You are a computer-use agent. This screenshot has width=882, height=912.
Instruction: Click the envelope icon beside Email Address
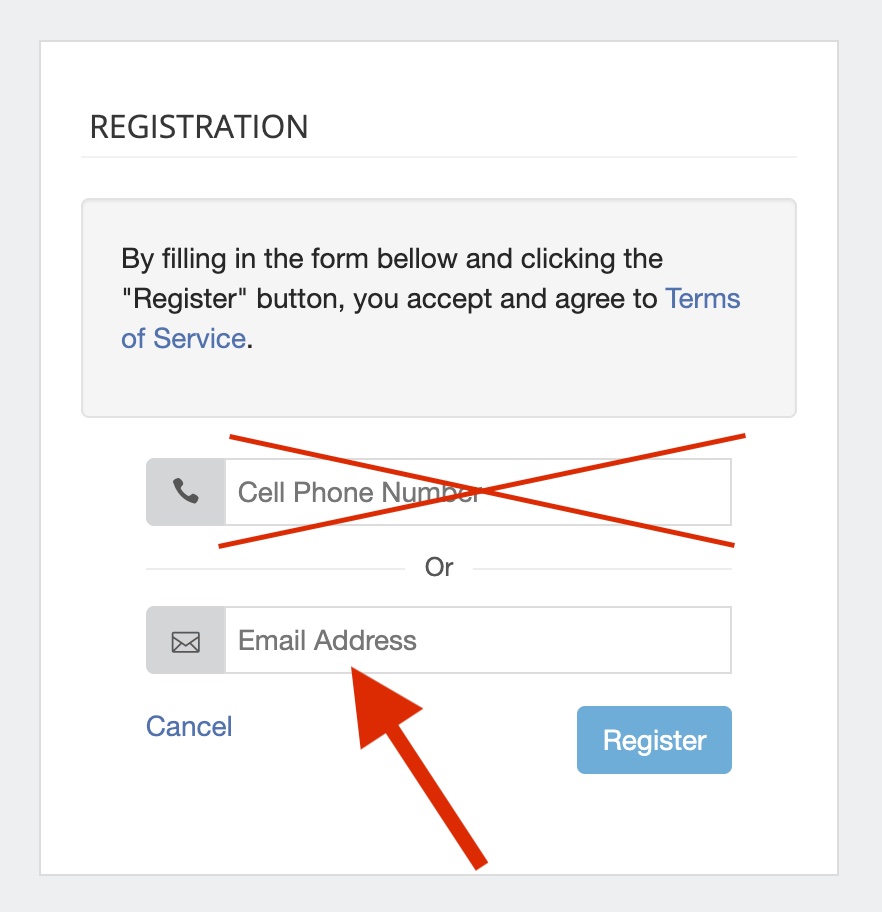[x=185, y=641]
